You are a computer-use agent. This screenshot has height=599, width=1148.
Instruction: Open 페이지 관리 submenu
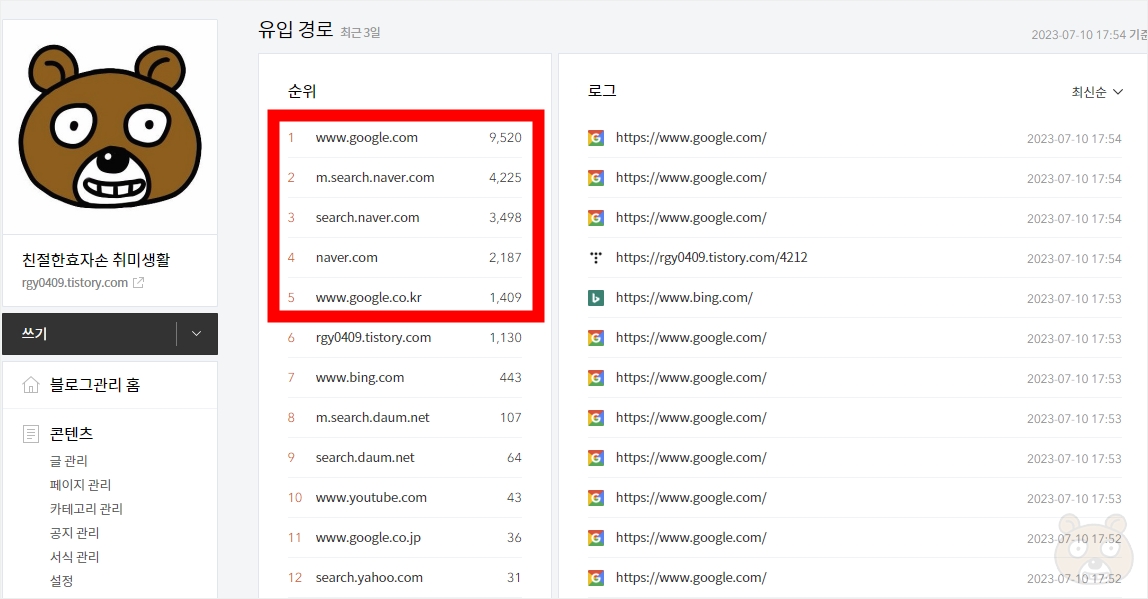(81, 485)
